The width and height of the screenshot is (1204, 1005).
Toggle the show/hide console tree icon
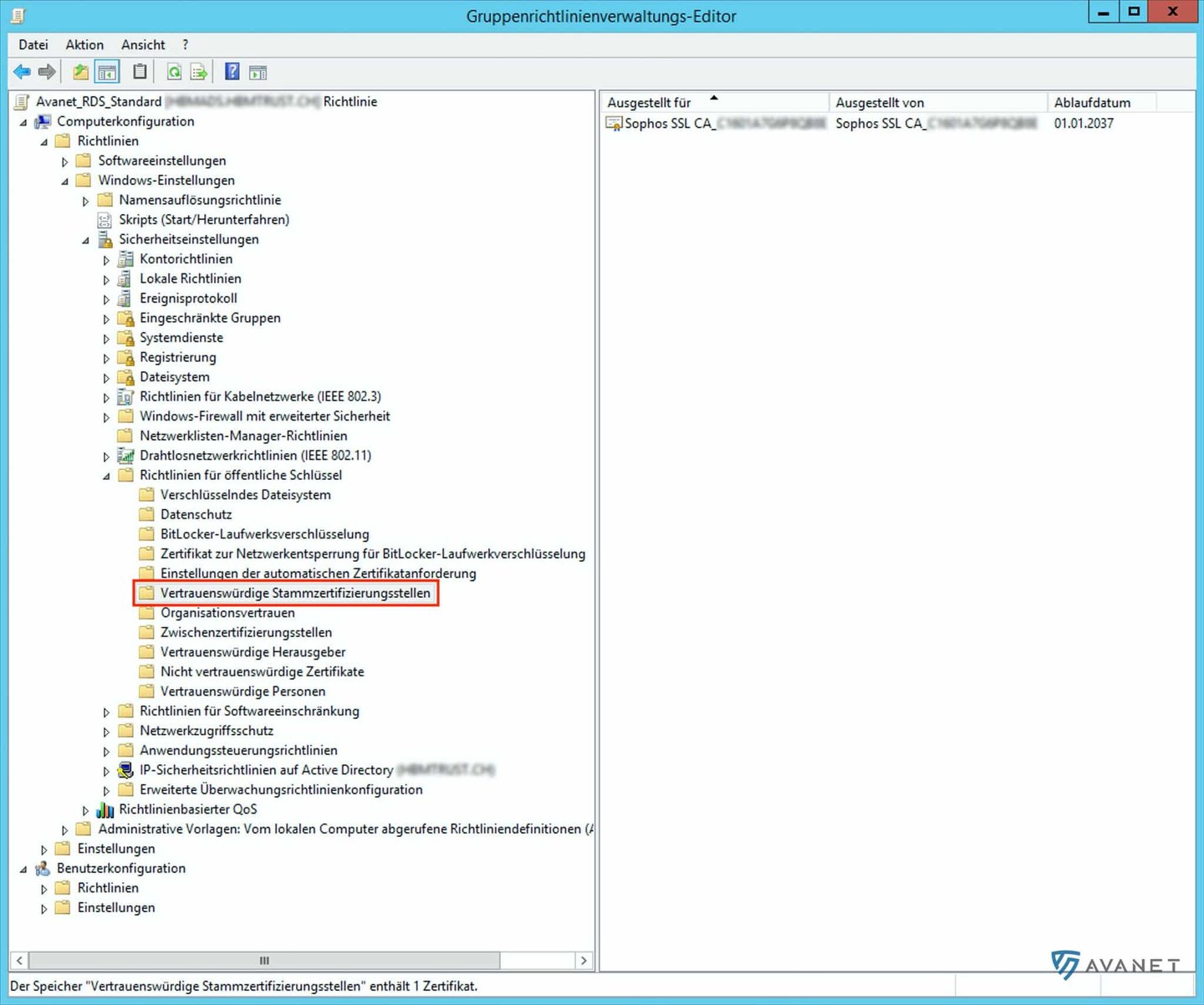[107, 72]
